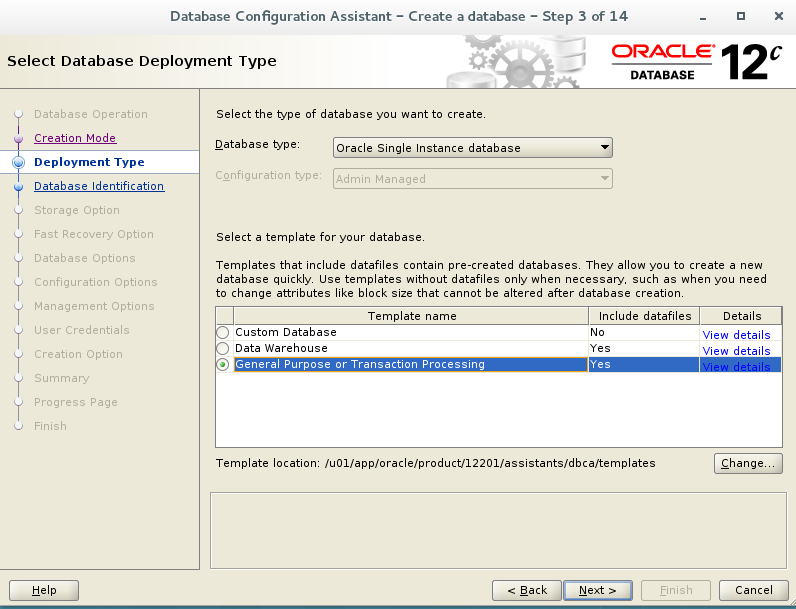Click the Change... template location button
Viewport: 796px width, 609px height.
(x=748, y=463)
